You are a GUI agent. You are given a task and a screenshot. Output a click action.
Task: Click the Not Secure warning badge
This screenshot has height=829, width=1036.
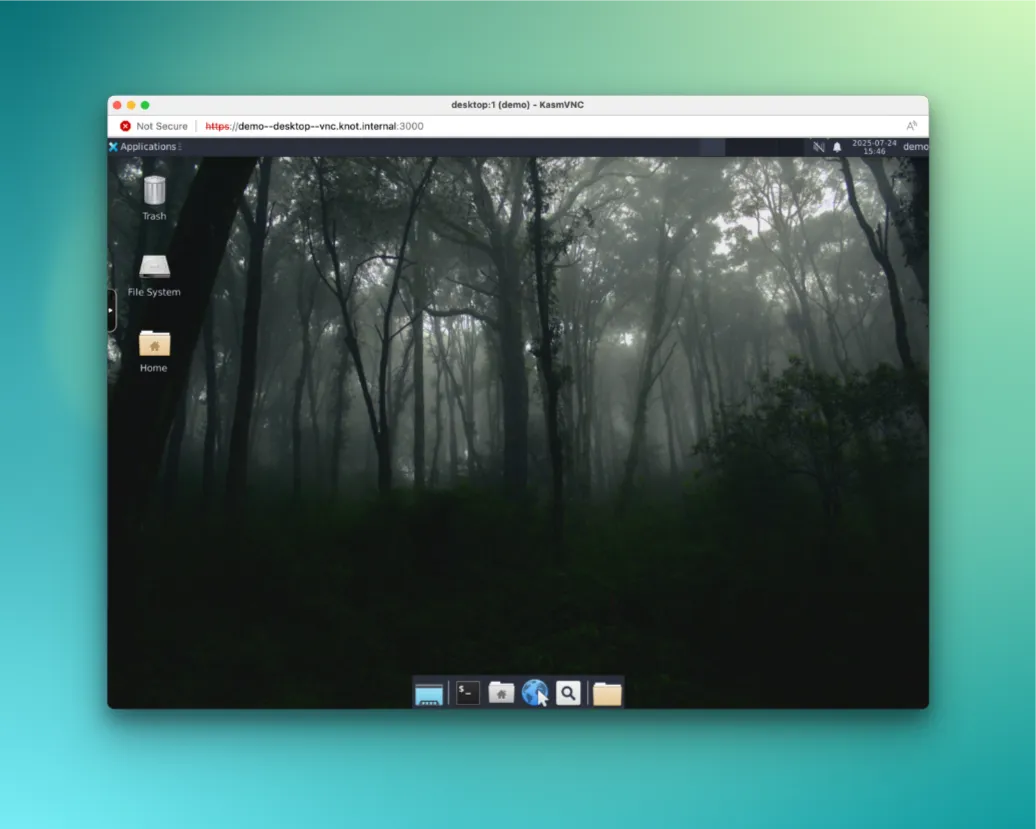click(154, 126)
